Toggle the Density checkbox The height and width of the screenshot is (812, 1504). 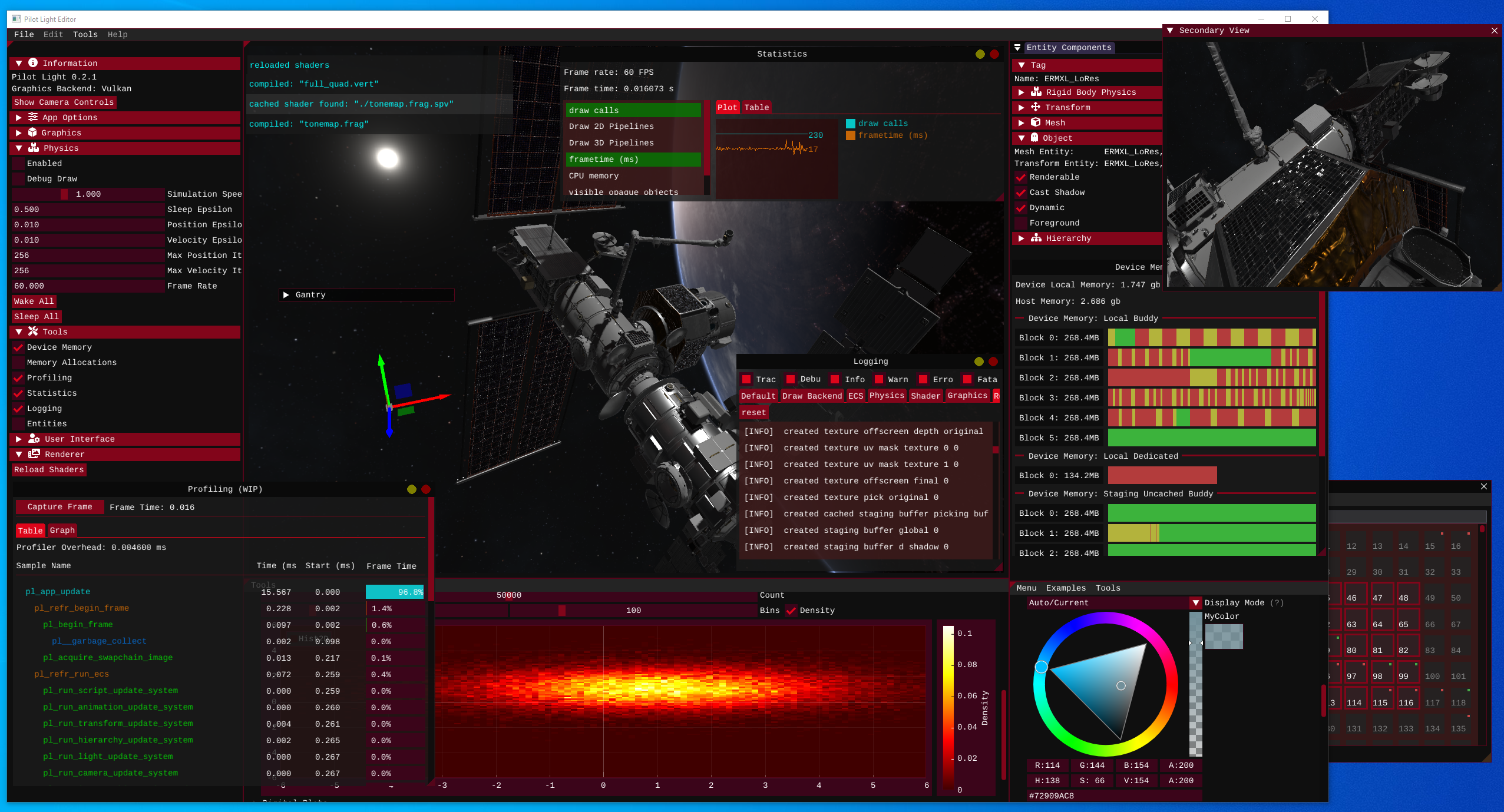click(x=791, y=611)
